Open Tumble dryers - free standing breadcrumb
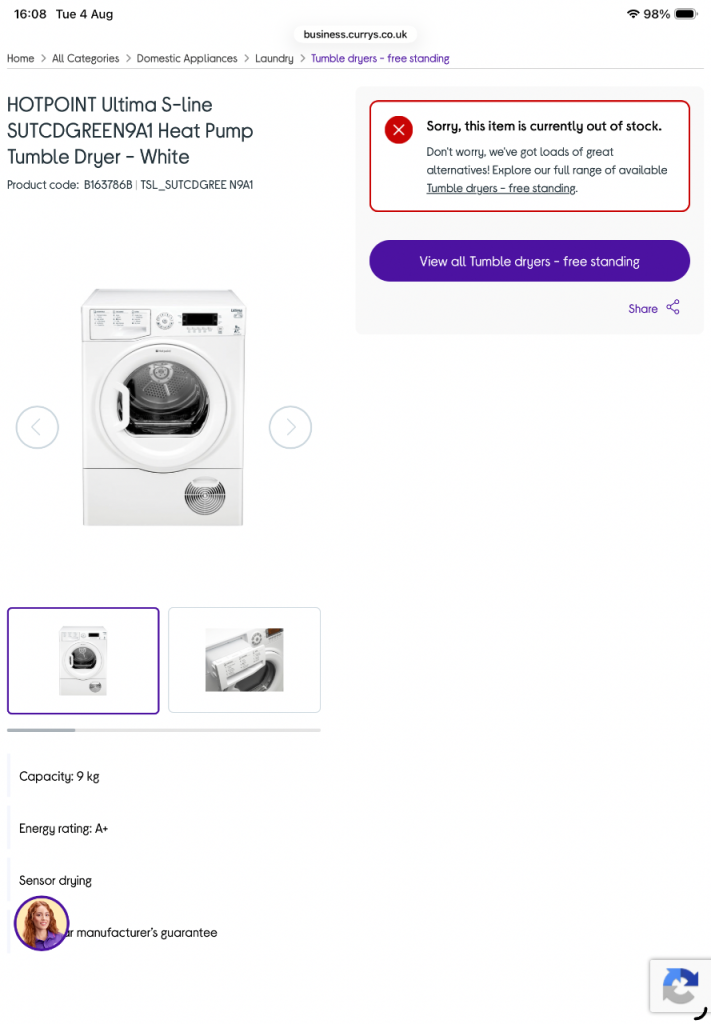 click(380, 58)
